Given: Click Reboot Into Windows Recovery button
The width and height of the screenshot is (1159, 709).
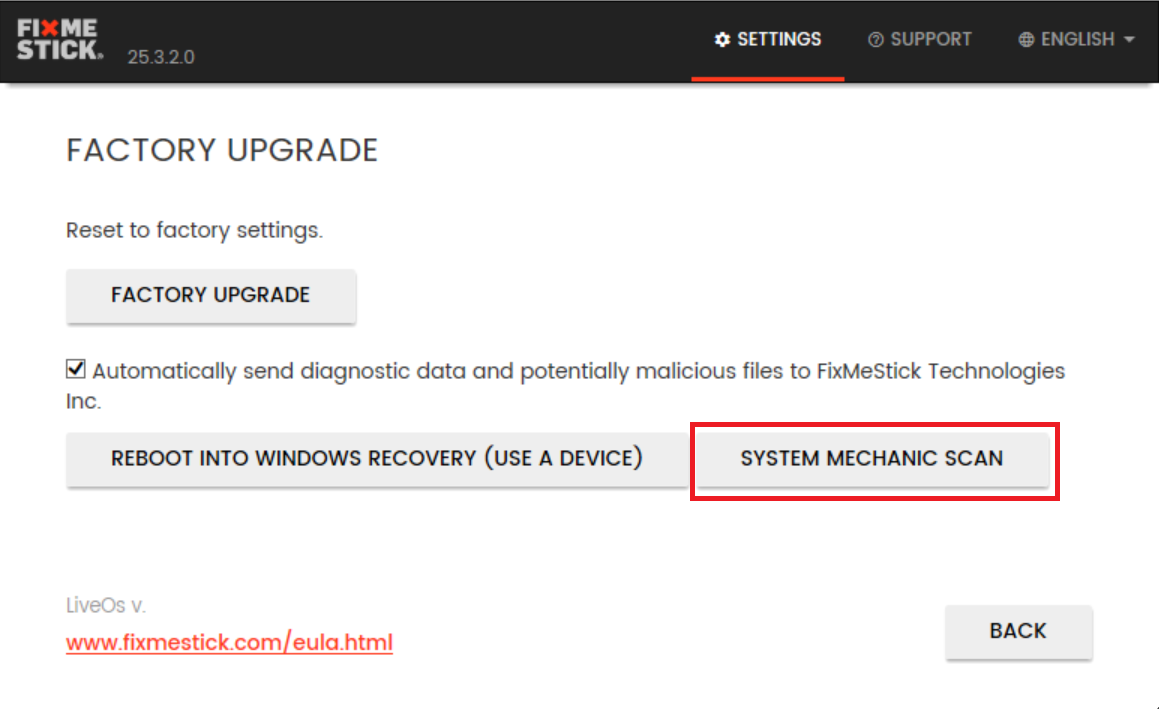Looking at the screenshot, I should (x=376, y=459).
